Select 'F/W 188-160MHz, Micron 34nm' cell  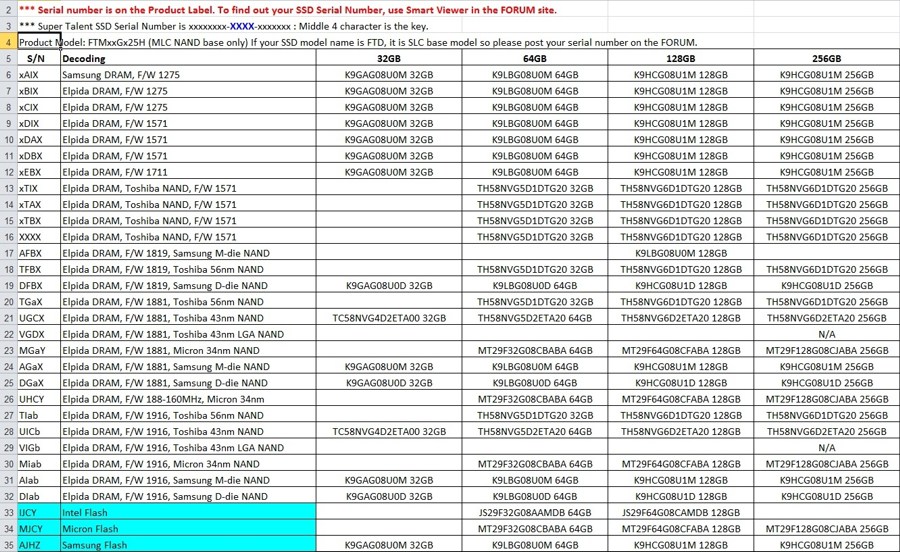coord(188,399)
